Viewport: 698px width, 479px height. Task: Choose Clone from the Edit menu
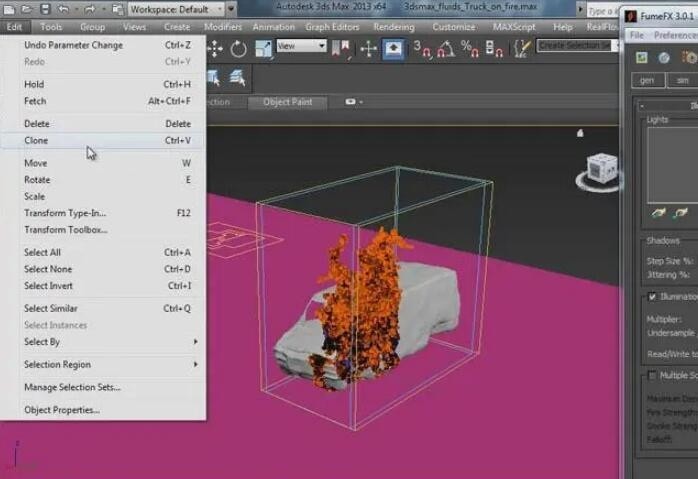click(36, 140)
